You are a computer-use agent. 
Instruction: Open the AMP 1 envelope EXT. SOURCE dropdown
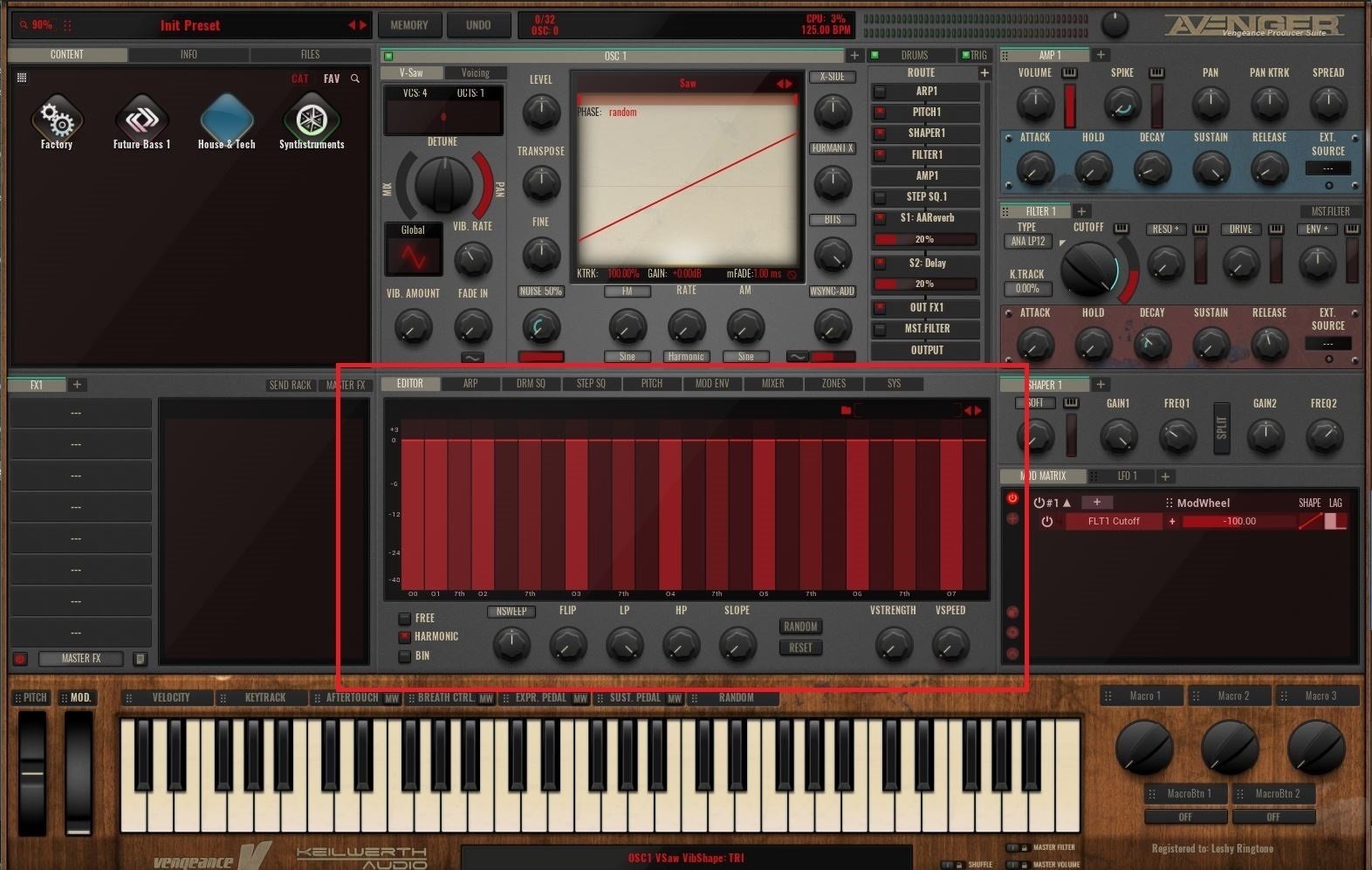coord(1328,168)
